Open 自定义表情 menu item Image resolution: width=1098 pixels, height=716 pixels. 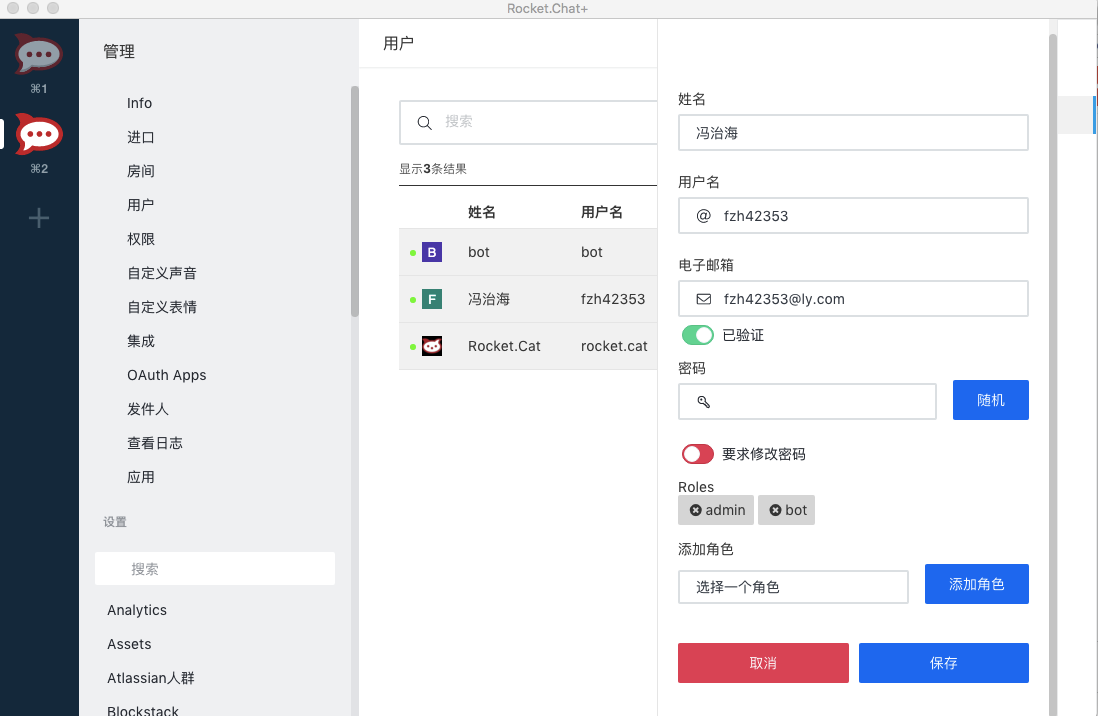coord(162,307)
